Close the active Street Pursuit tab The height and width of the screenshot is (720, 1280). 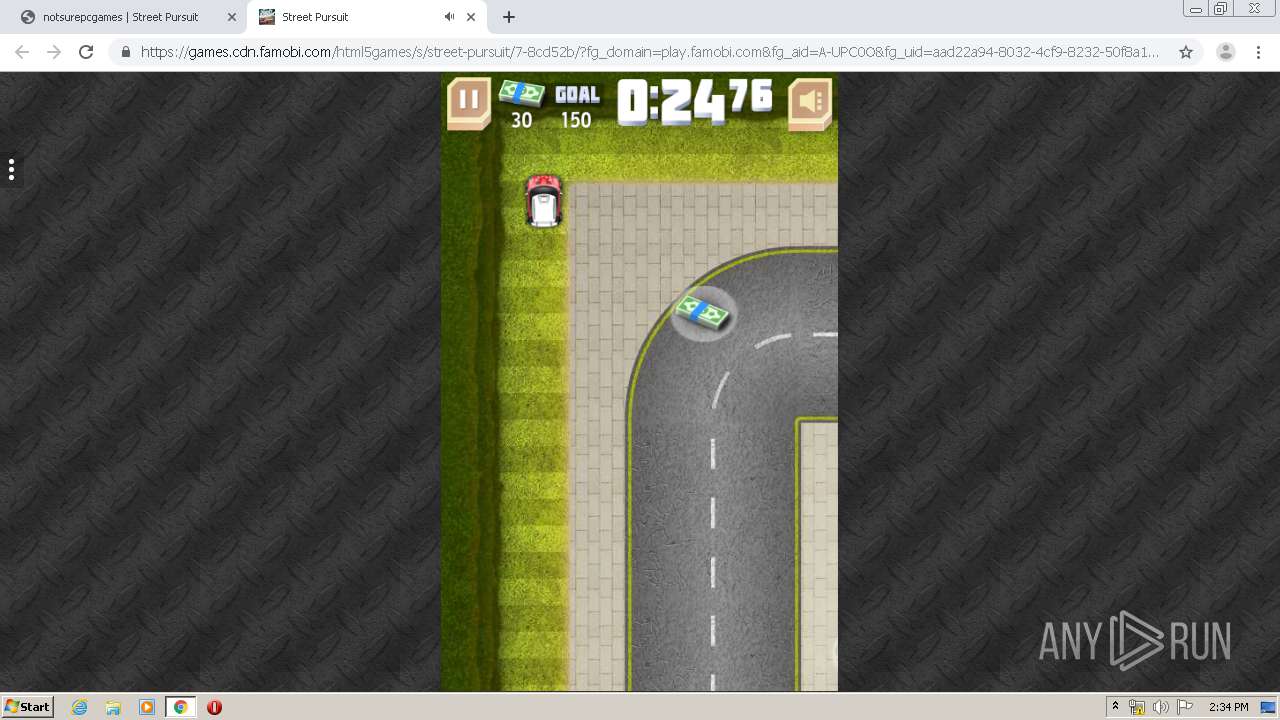tap(471, 17)
